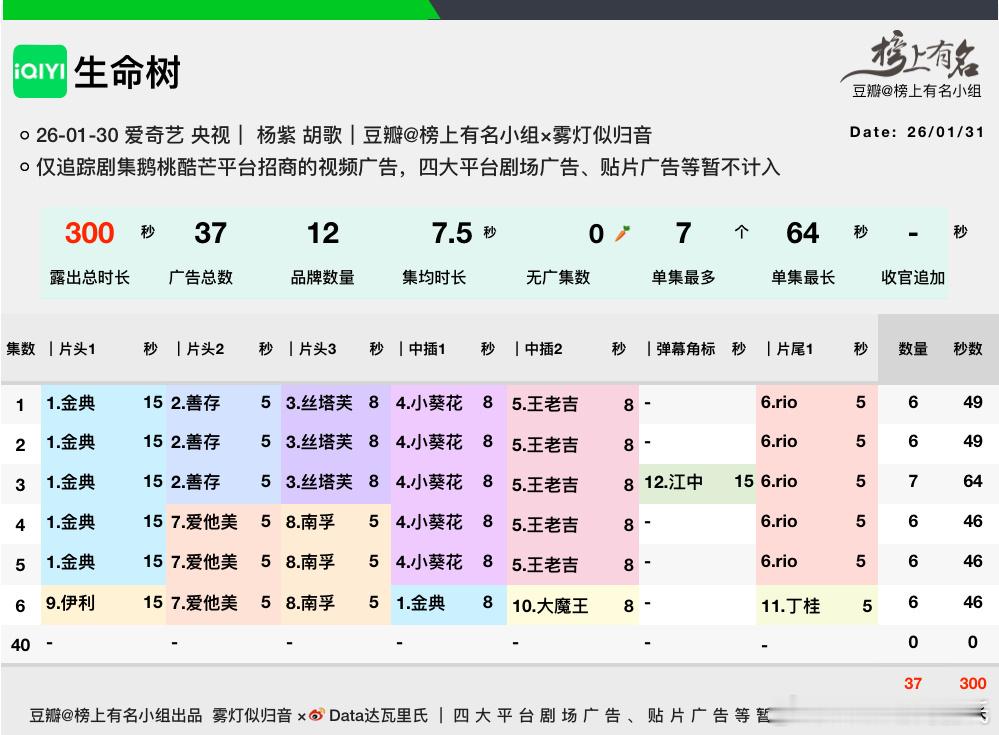Click the note line starting with 仅追踪剧集

coord(408,168)
